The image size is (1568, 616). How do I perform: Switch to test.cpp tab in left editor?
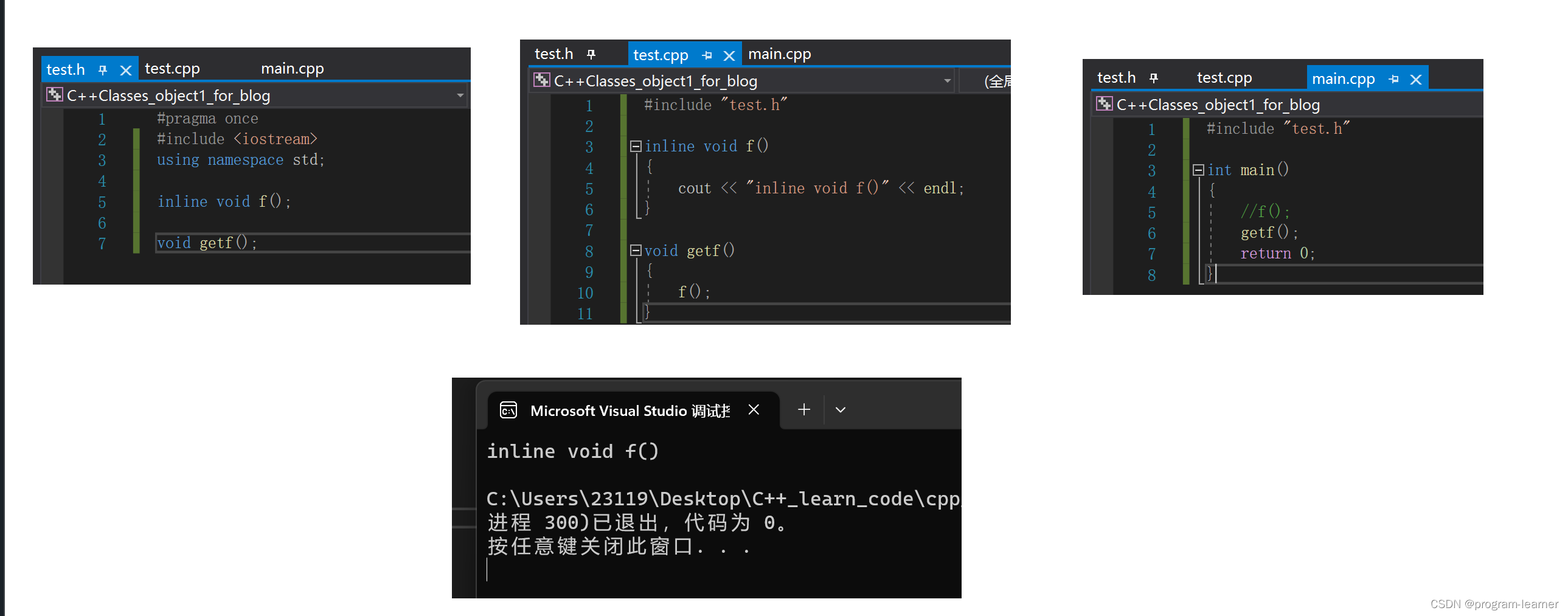point(172,69)
